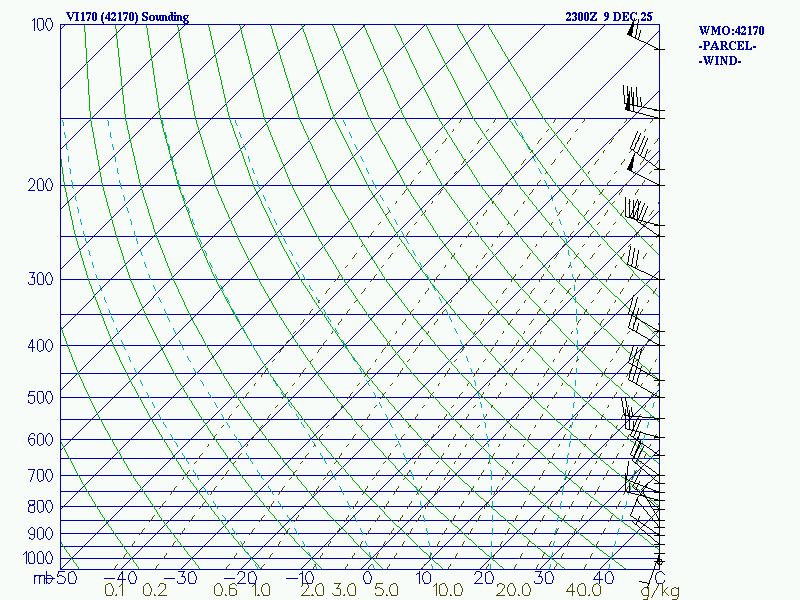Click the 0.6 mixing ratio label
Image resolution: width=800 pixels, height=600 pixels.
(x=225, y=590)
